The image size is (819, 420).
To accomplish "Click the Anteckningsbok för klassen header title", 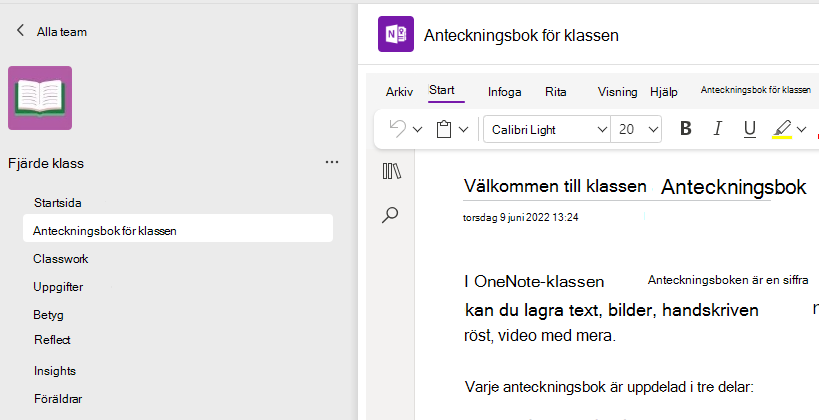I will pos(521,35).
